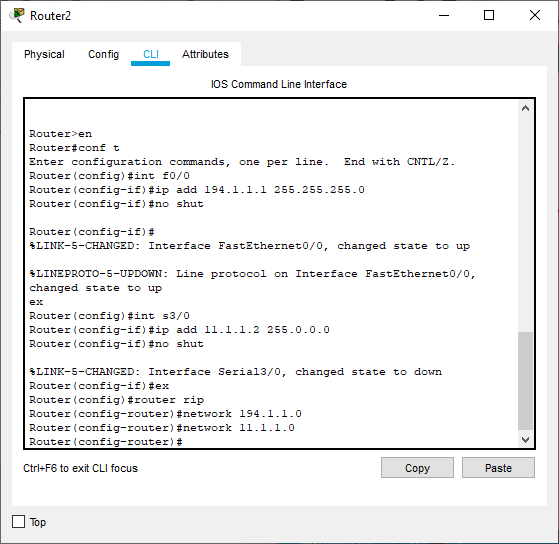Click the 'Enter configuration commands' message line
Image resolution: width=559 pixels, height=544 pixels.
(x=242, y=162)
